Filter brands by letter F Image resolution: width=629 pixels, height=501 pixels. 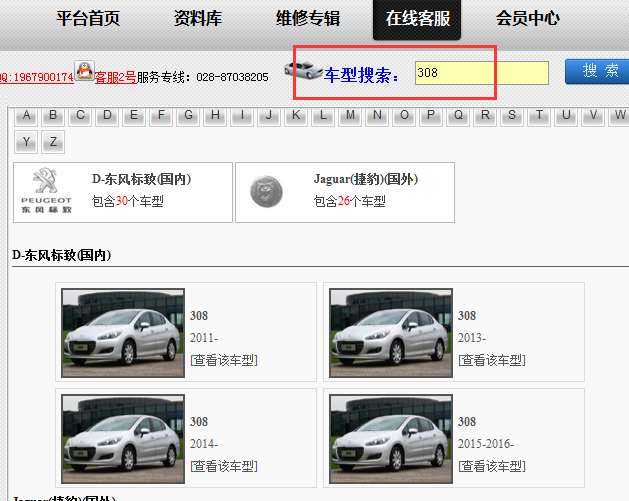[x=161, y=116]
